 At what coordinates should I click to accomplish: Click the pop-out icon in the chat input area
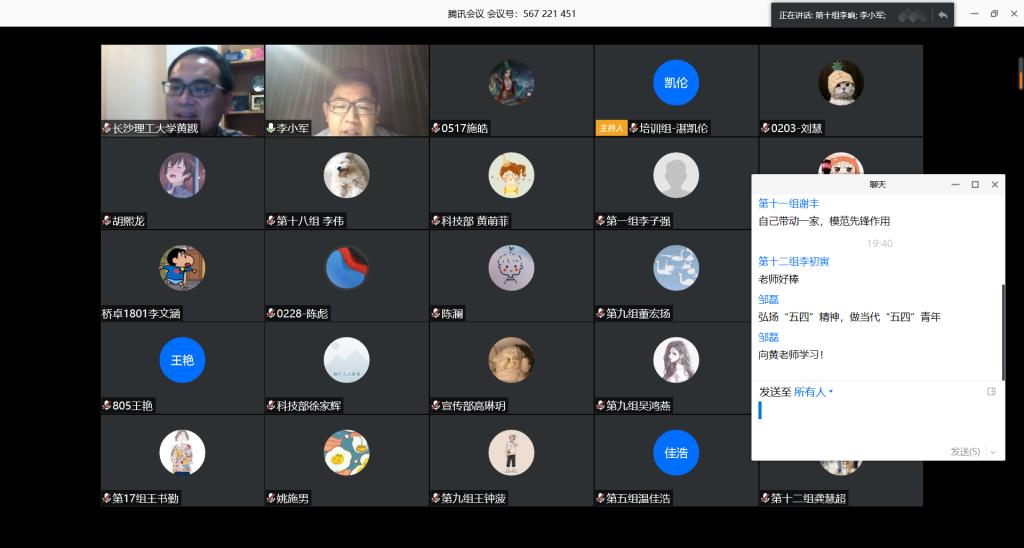click(x=991, y=392)
